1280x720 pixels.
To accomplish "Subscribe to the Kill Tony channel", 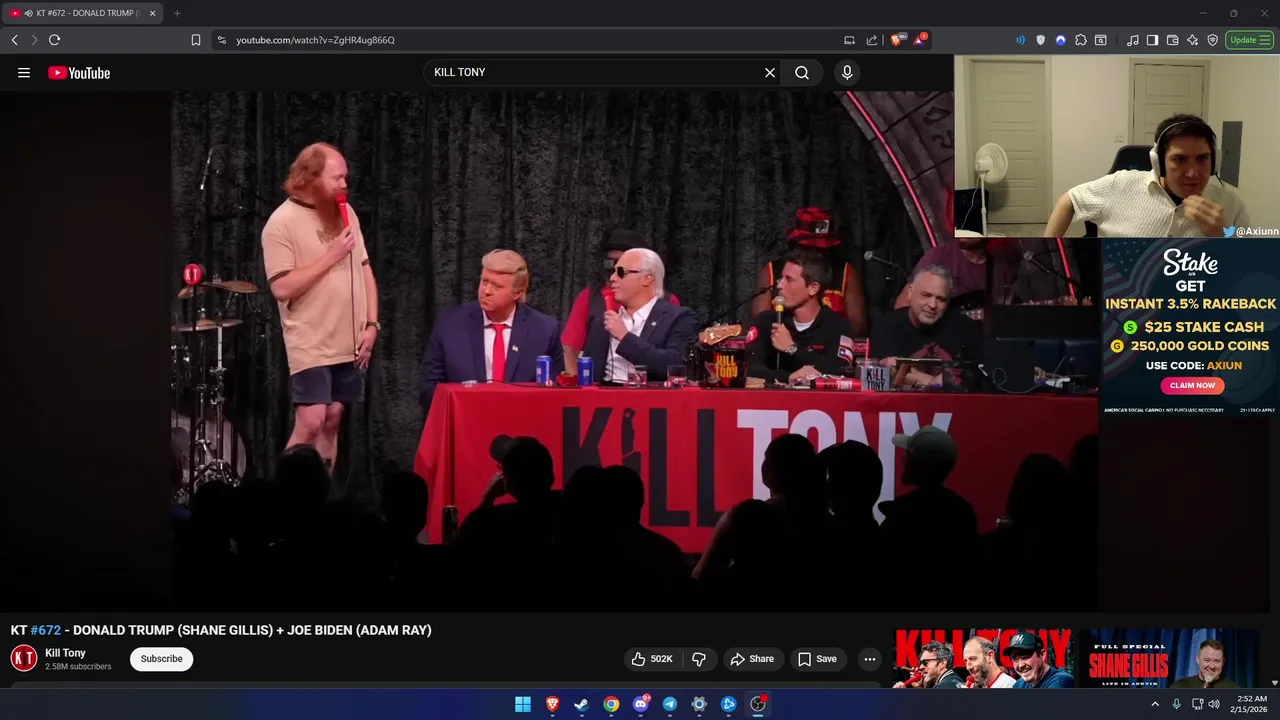I will (x=161, y=659).
